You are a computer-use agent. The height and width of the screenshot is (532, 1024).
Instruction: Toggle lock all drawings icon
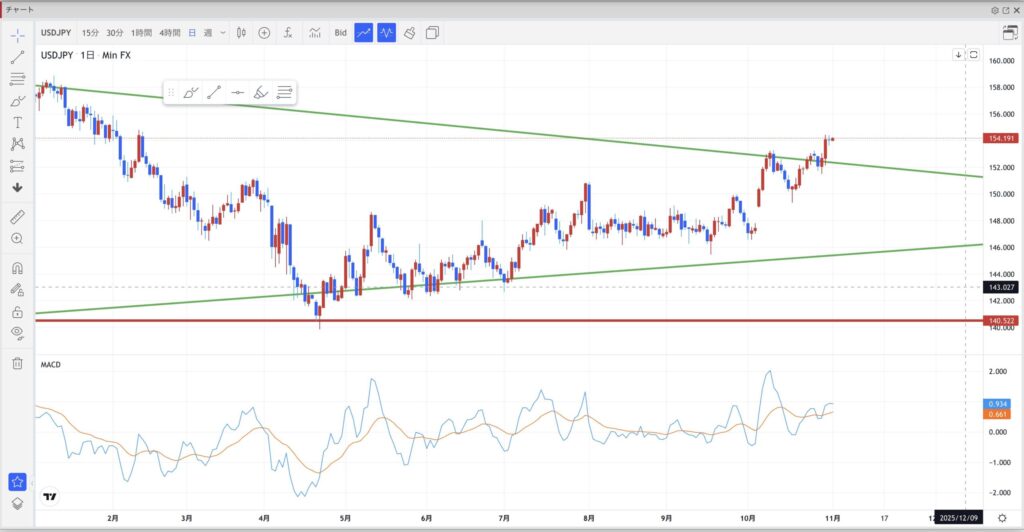tap(17, 311)
